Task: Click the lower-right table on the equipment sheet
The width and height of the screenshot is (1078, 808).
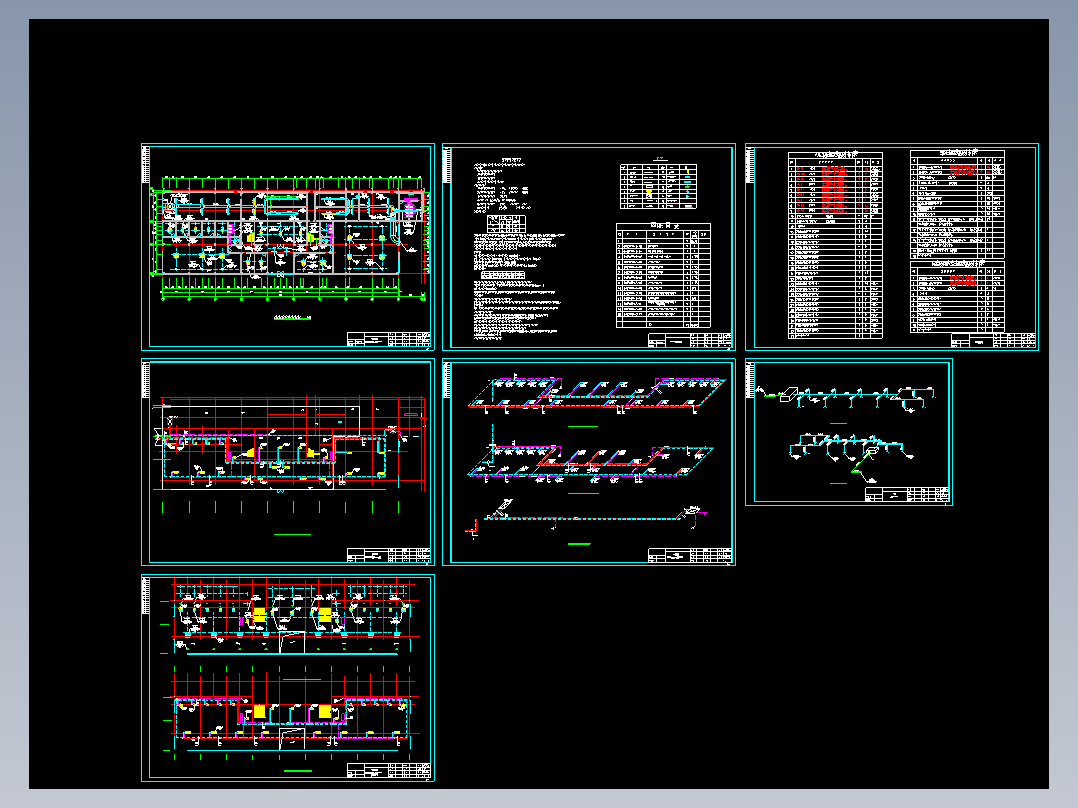Action: [957, 296]
